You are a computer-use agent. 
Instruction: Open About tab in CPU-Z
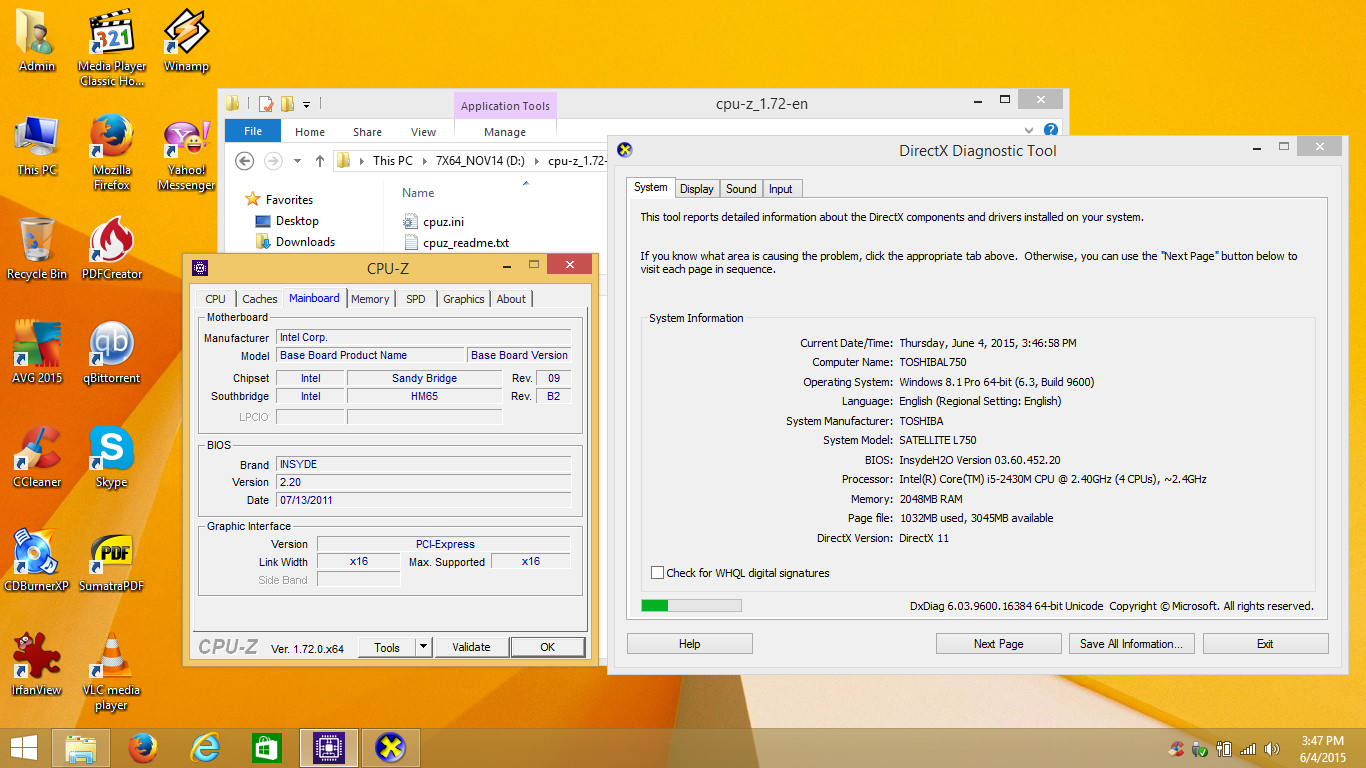coord(511,299)
